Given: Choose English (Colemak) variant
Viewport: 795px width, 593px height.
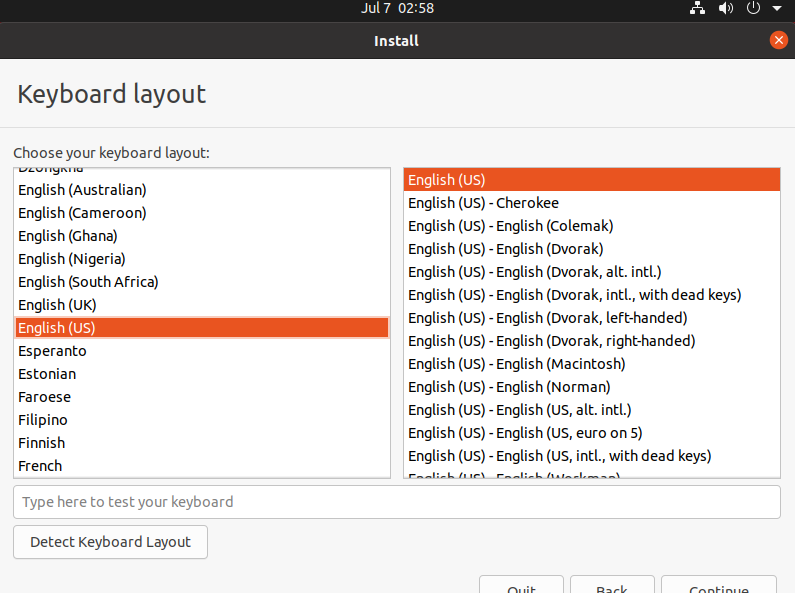Looking at the screenshot, I should tap(510, 226).
